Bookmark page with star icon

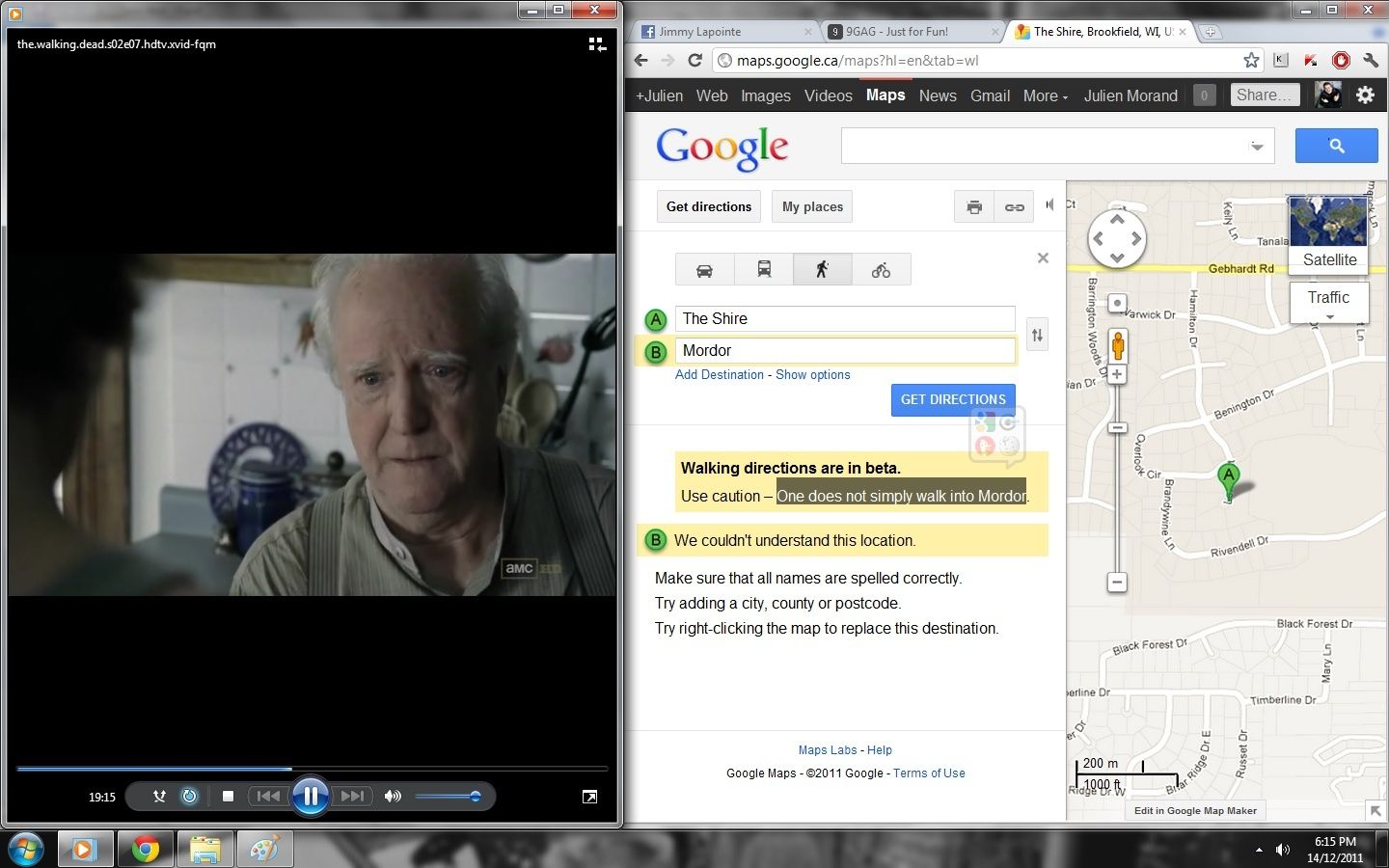pyautogui.click(x=1251, y=60)
